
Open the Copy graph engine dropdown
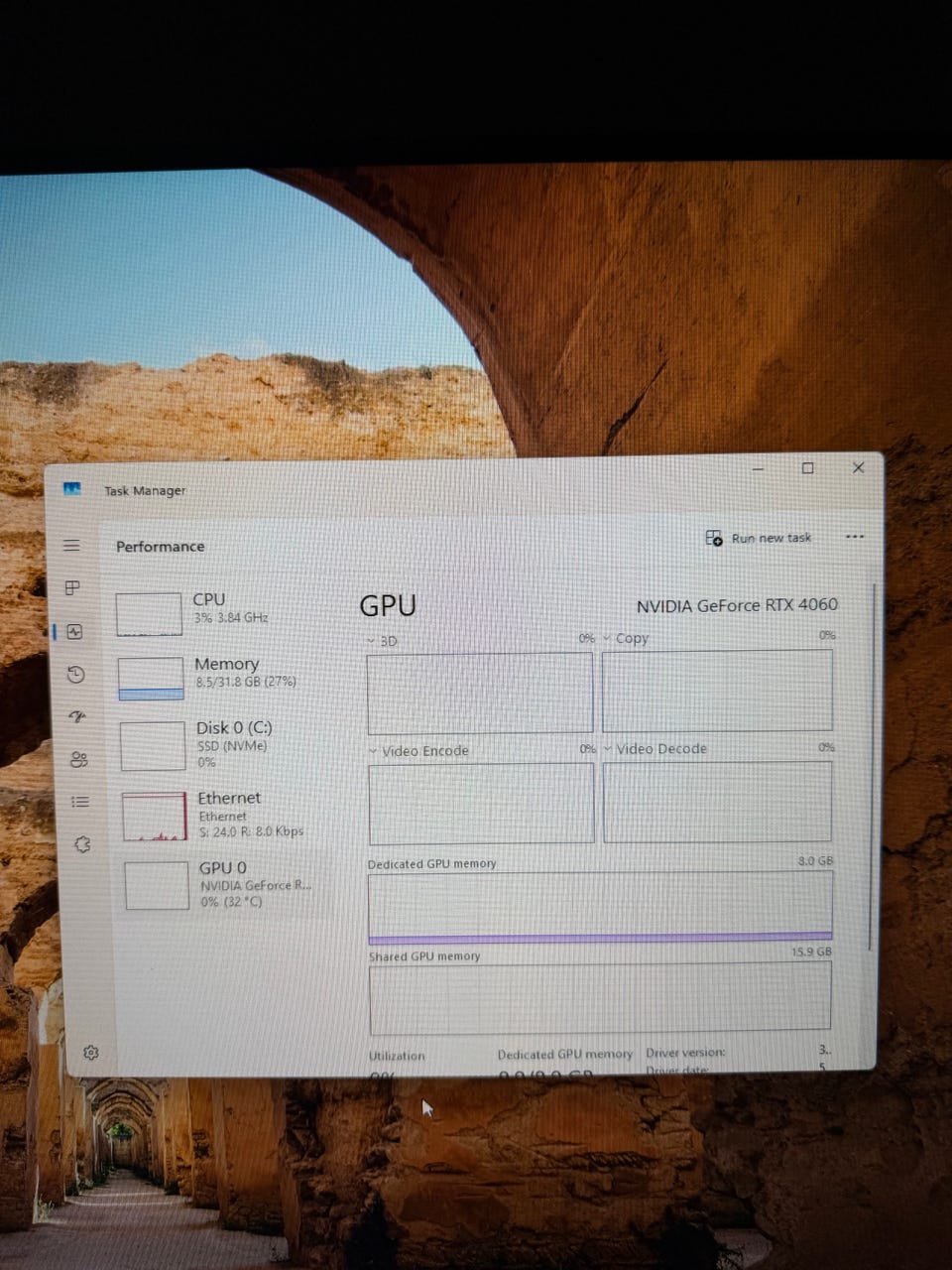(626, 639)
